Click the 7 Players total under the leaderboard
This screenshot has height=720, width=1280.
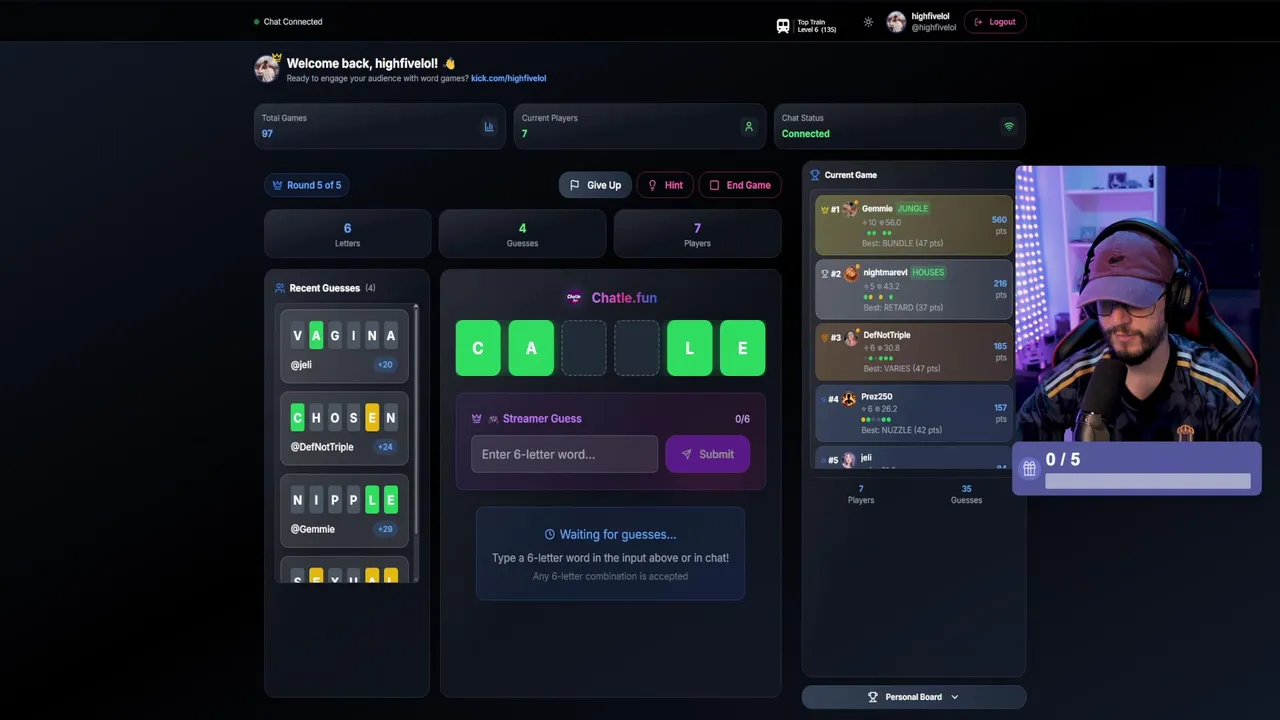(x=861, y=494)
